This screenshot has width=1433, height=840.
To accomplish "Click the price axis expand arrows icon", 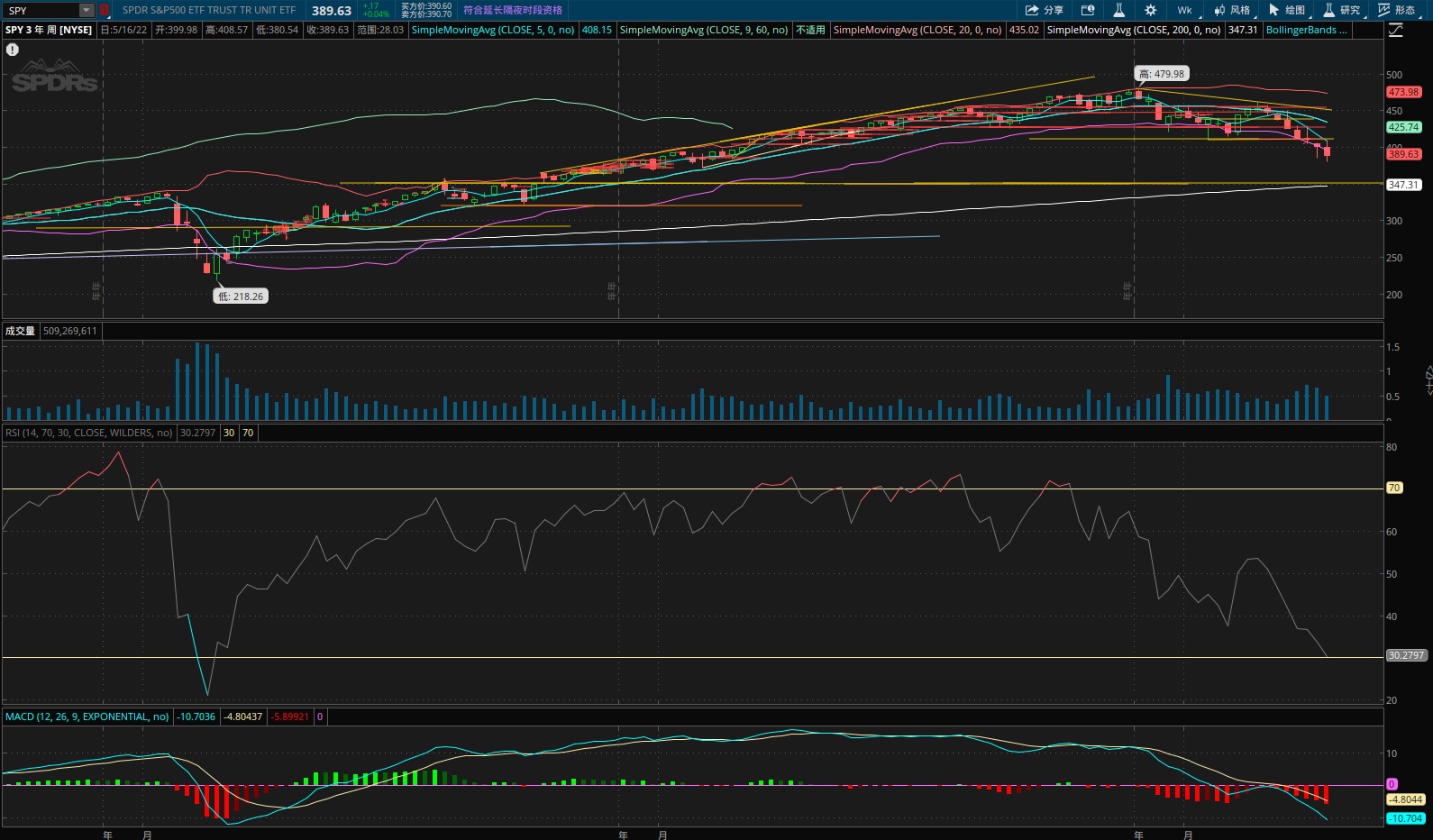I will [1428, 380].
